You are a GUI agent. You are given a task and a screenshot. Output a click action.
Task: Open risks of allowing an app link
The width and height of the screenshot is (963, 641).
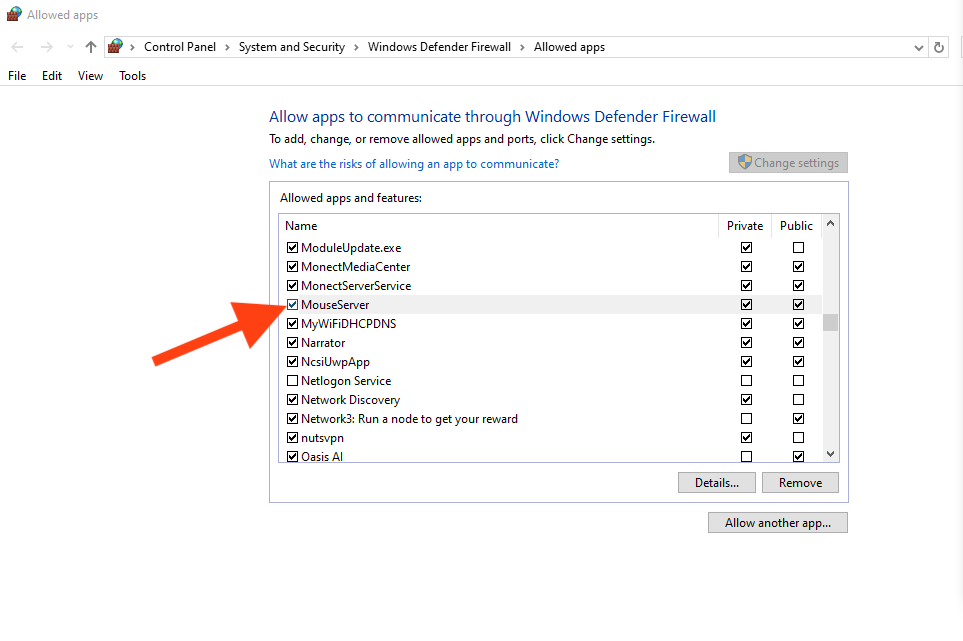tap(414, 164)
